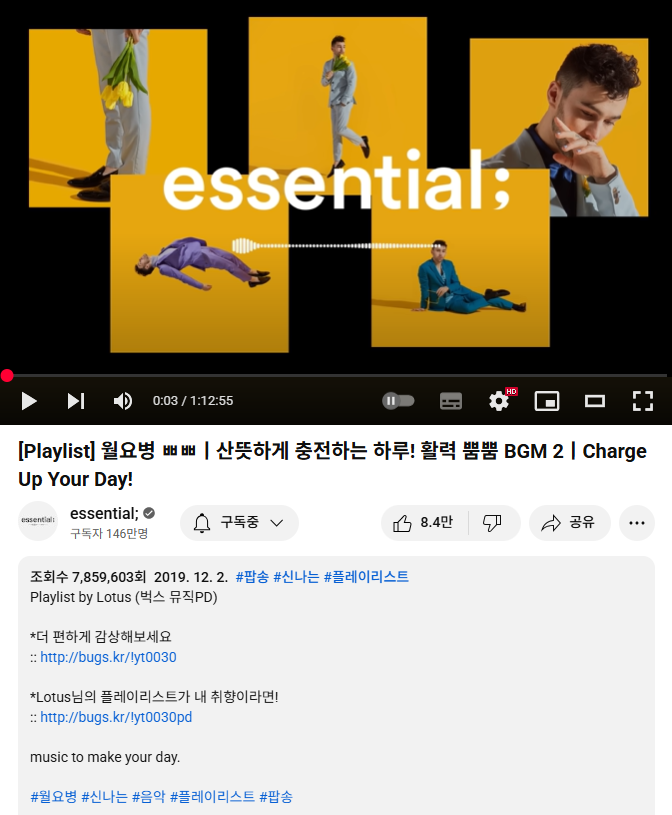Seek on the video progress bar
The height and width of the screenshot is (815, 672).
click(x=336, y=375)
